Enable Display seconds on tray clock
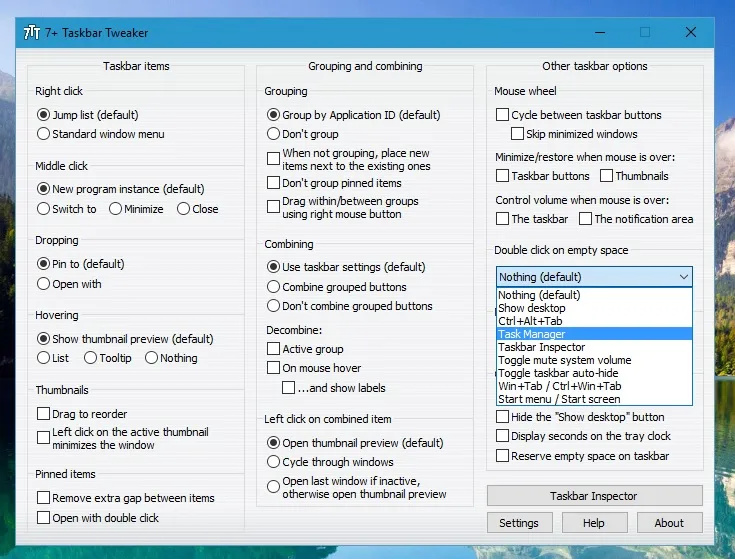Screen dimensions: 735x559 pyautogui.click(x=503, y=436)
